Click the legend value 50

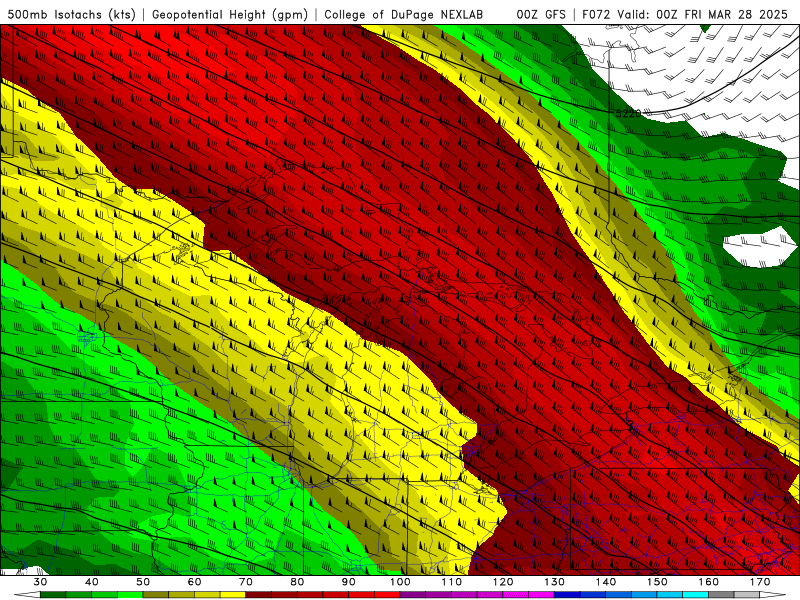143,582
